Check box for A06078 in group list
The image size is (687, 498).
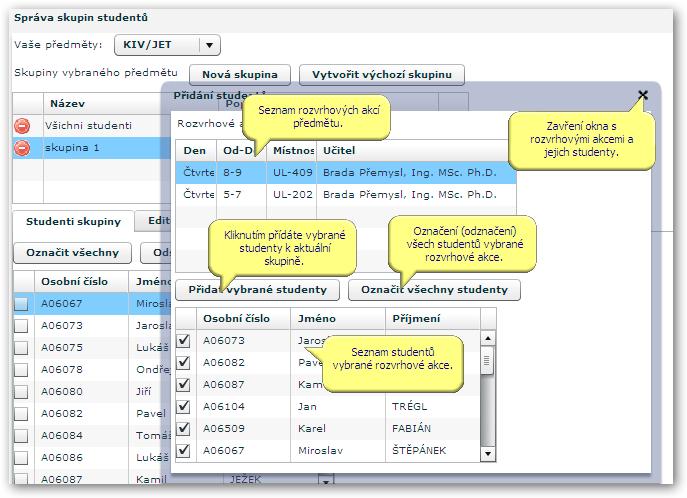[x=21, y=369]
